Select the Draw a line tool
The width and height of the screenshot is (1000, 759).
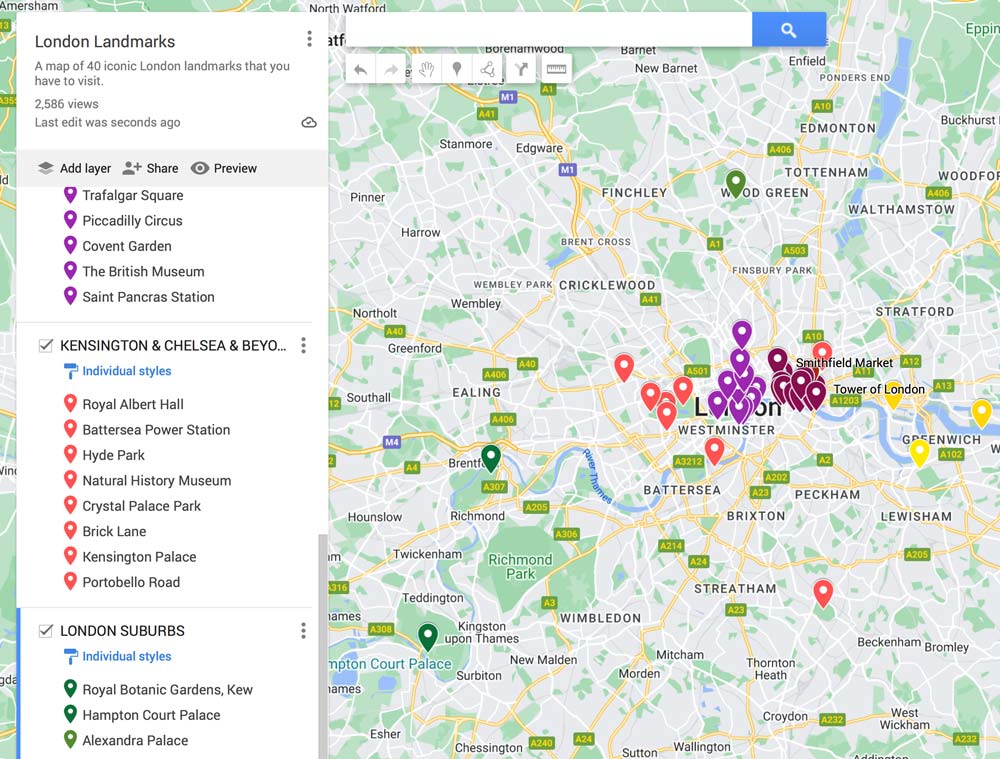click(x=488, y=69)
